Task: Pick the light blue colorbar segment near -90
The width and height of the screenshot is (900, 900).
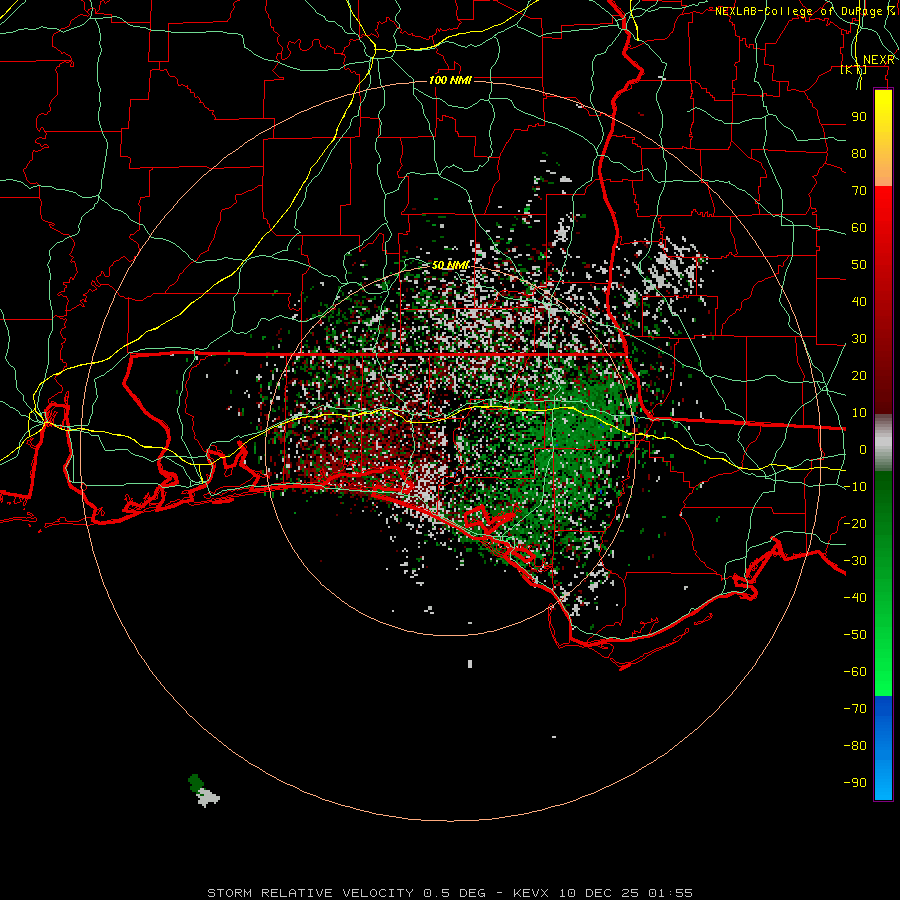Action: point(883,781)
